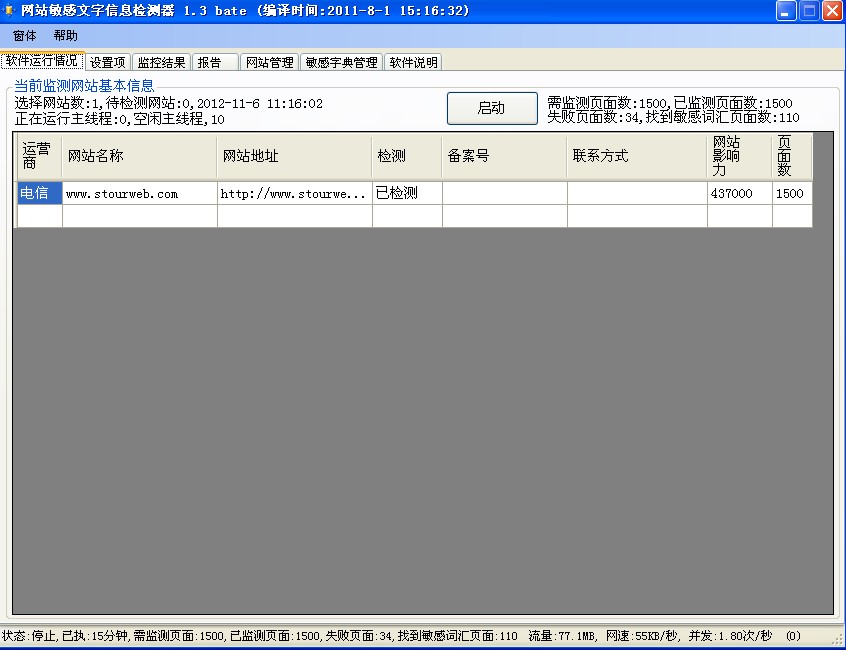Go to the 网站管理 tab
Viewport: 846px width, 650px height.
[270, 62]
